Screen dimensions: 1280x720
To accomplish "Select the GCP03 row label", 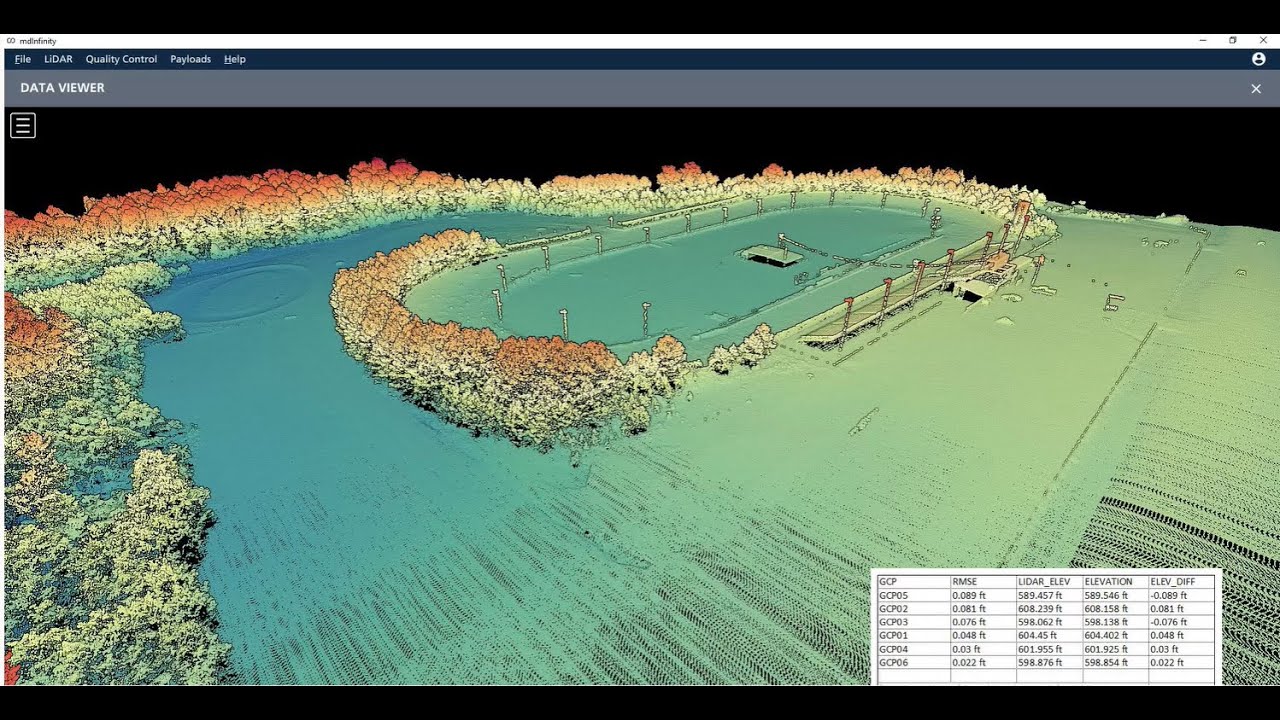I will [913, 622].
